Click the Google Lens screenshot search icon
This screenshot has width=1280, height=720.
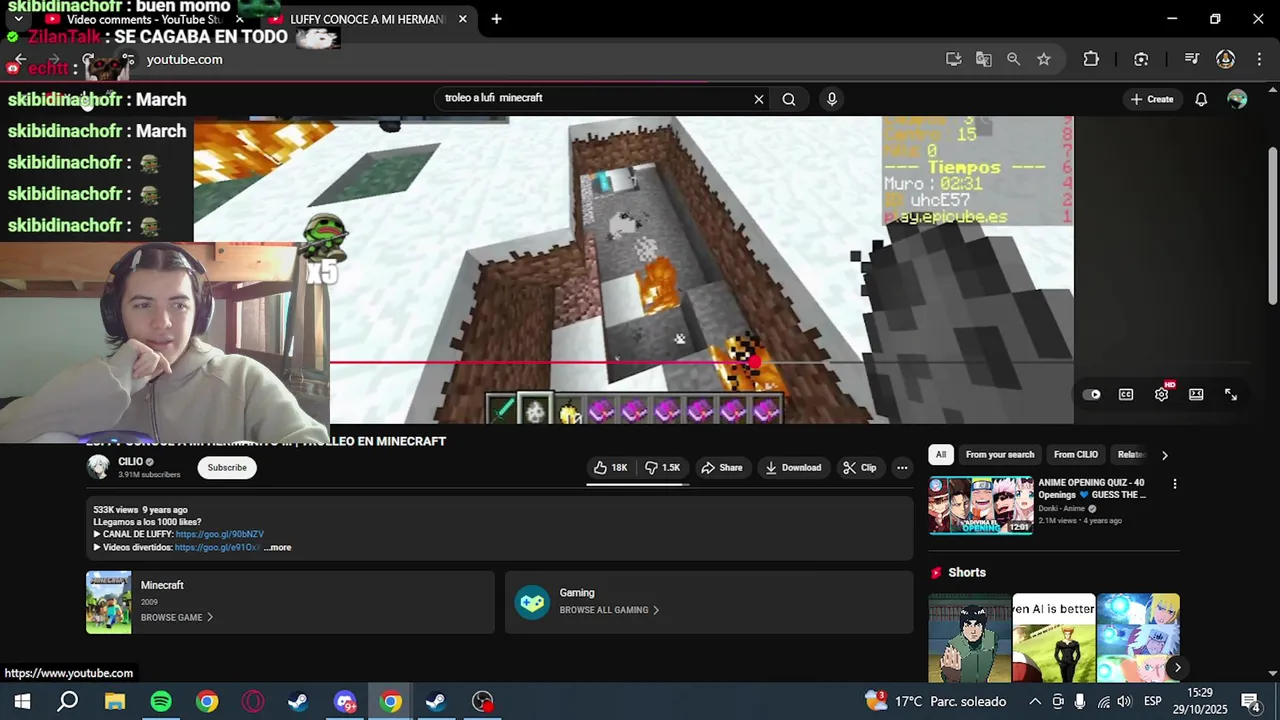1141,59
